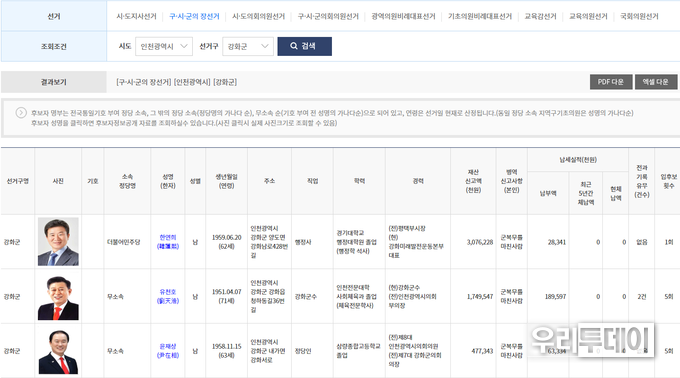Viewport: 680px width, 378px height.
Task: Enlarge photo of candidate 윤재상
Action: pyautogui.click(x=58, y=352)
